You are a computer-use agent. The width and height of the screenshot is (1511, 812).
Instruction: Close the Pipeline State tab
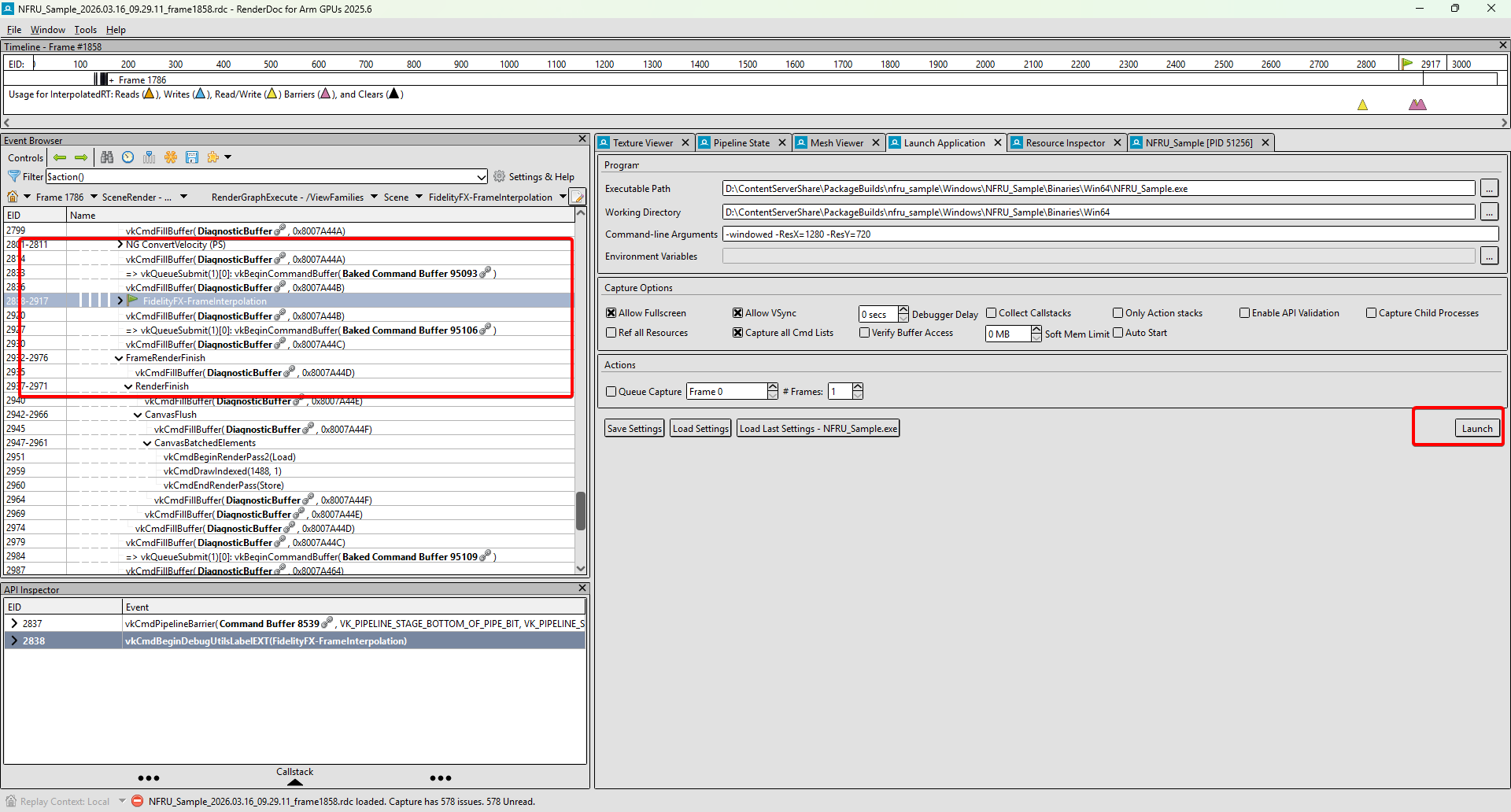click(x=782, y=142)
